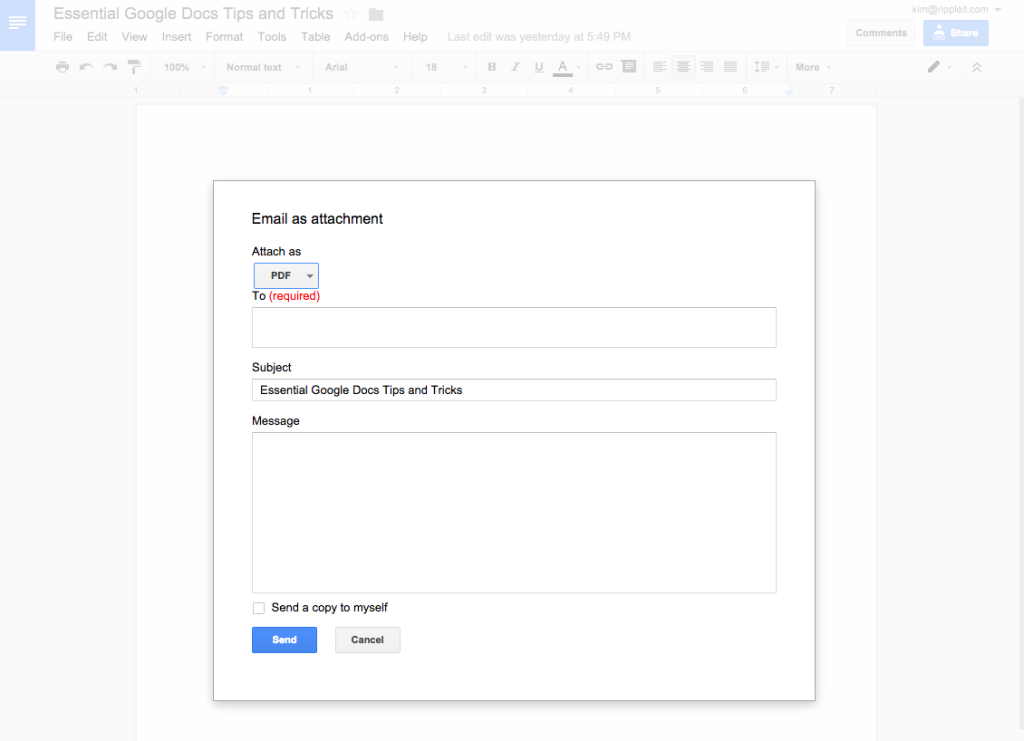Apply justified text alignment

[730, 66]
